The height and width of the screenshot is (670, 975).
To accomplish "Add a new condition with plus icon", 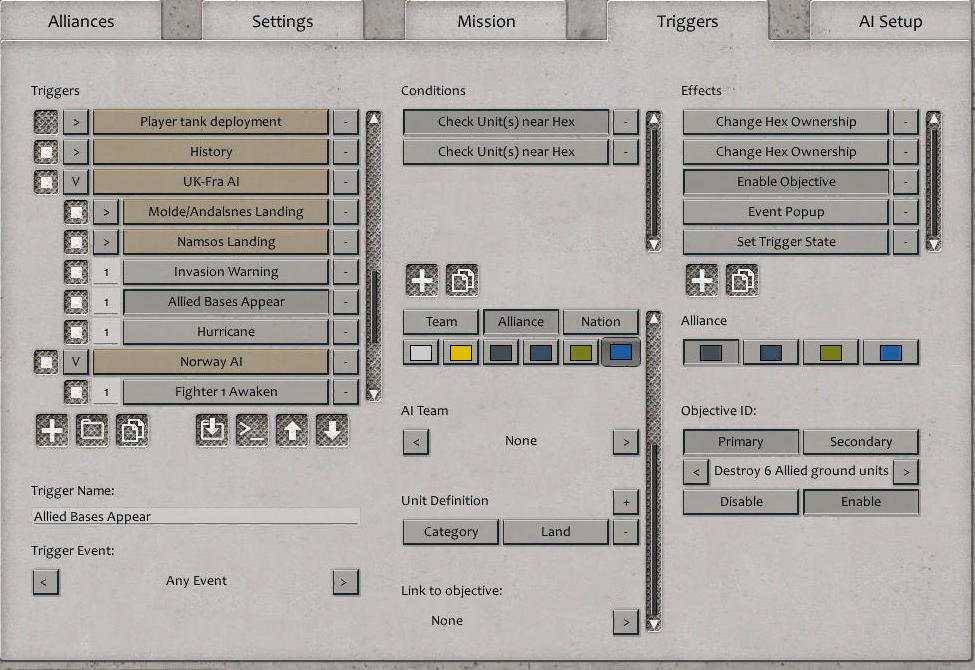I will 422,281.
